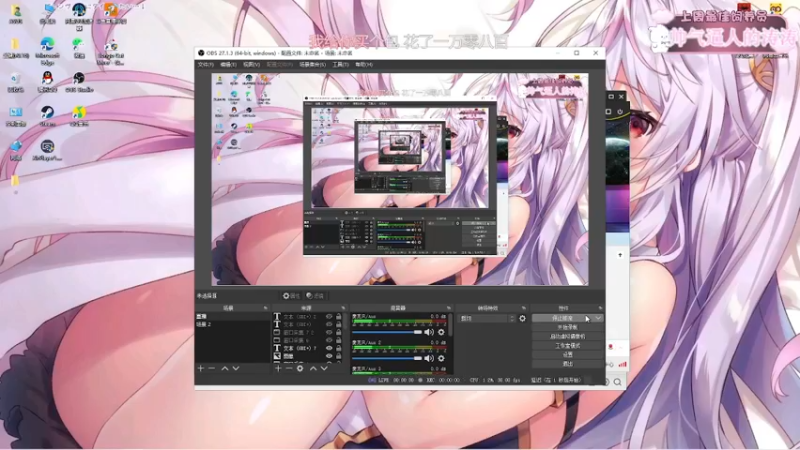Click the magnifier icon in the window behind OBS
Viewport: 800px width, 450px height.
[x=617, y=382]
